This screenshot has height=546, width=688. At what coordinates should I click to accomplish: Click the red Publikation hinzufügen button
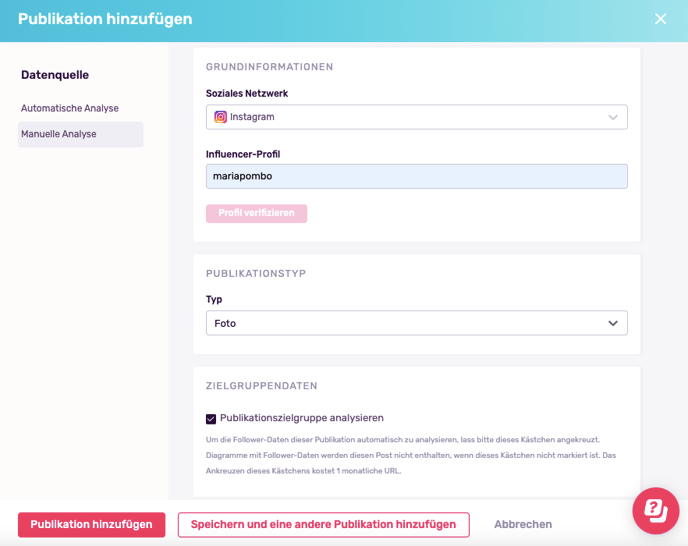click(x=91, y=524)
